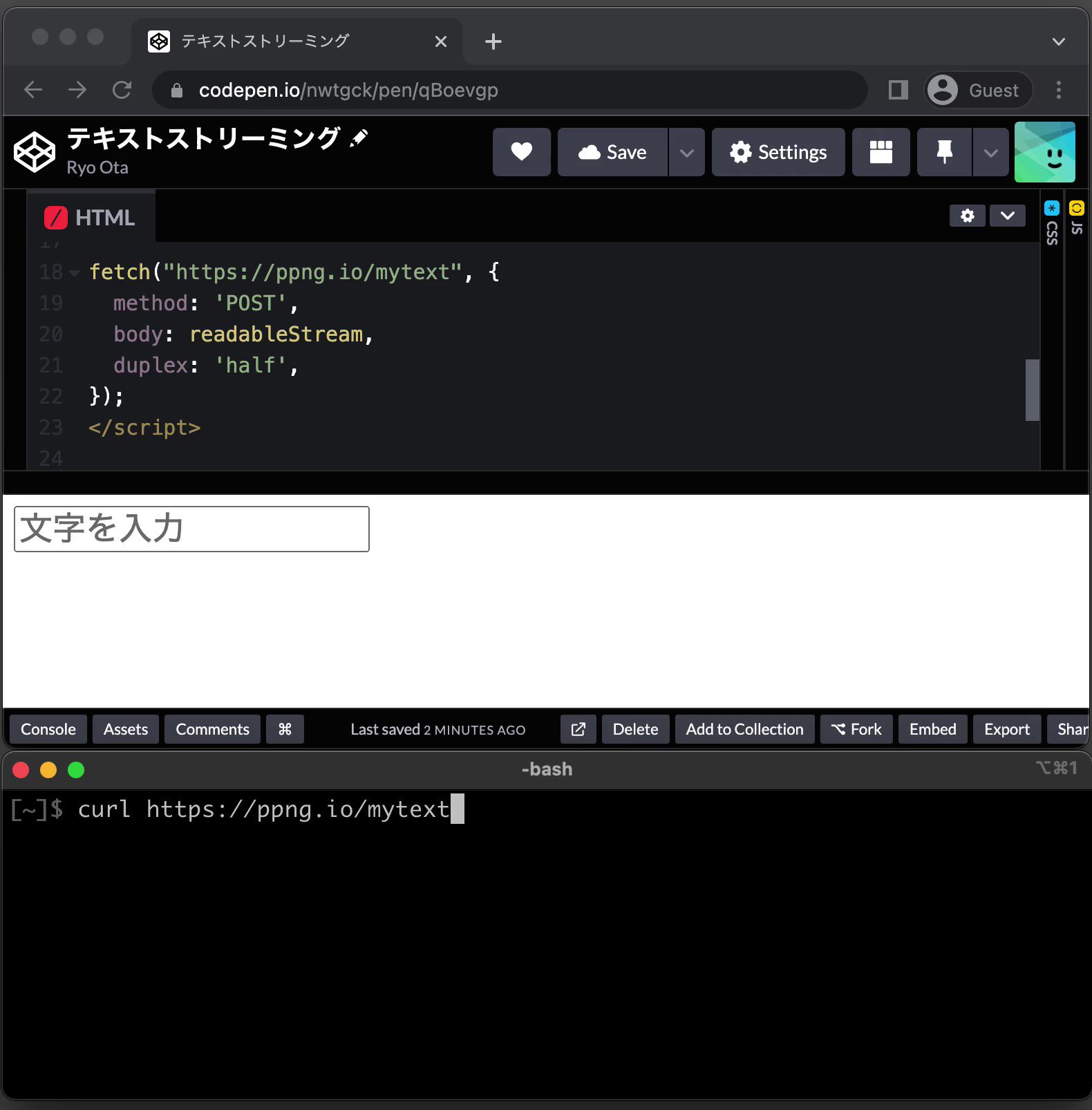Maximize the terminal with green button
Screen dimensions: 1092x1110
[x=76, y=770]
